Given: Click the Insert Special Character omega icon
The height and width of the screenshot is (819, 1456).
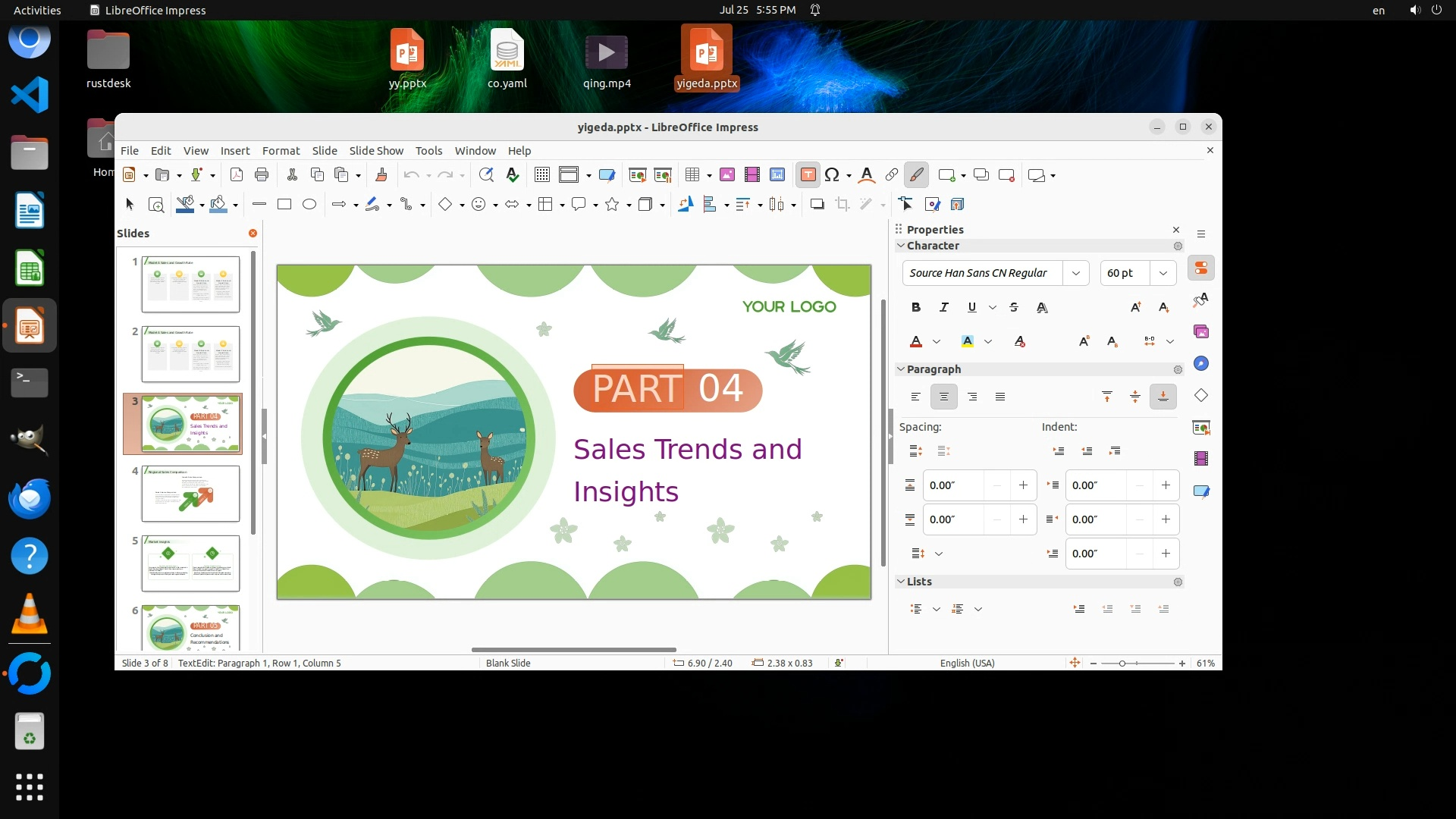Looking at the screenshot, I should (x=832, y=175).
